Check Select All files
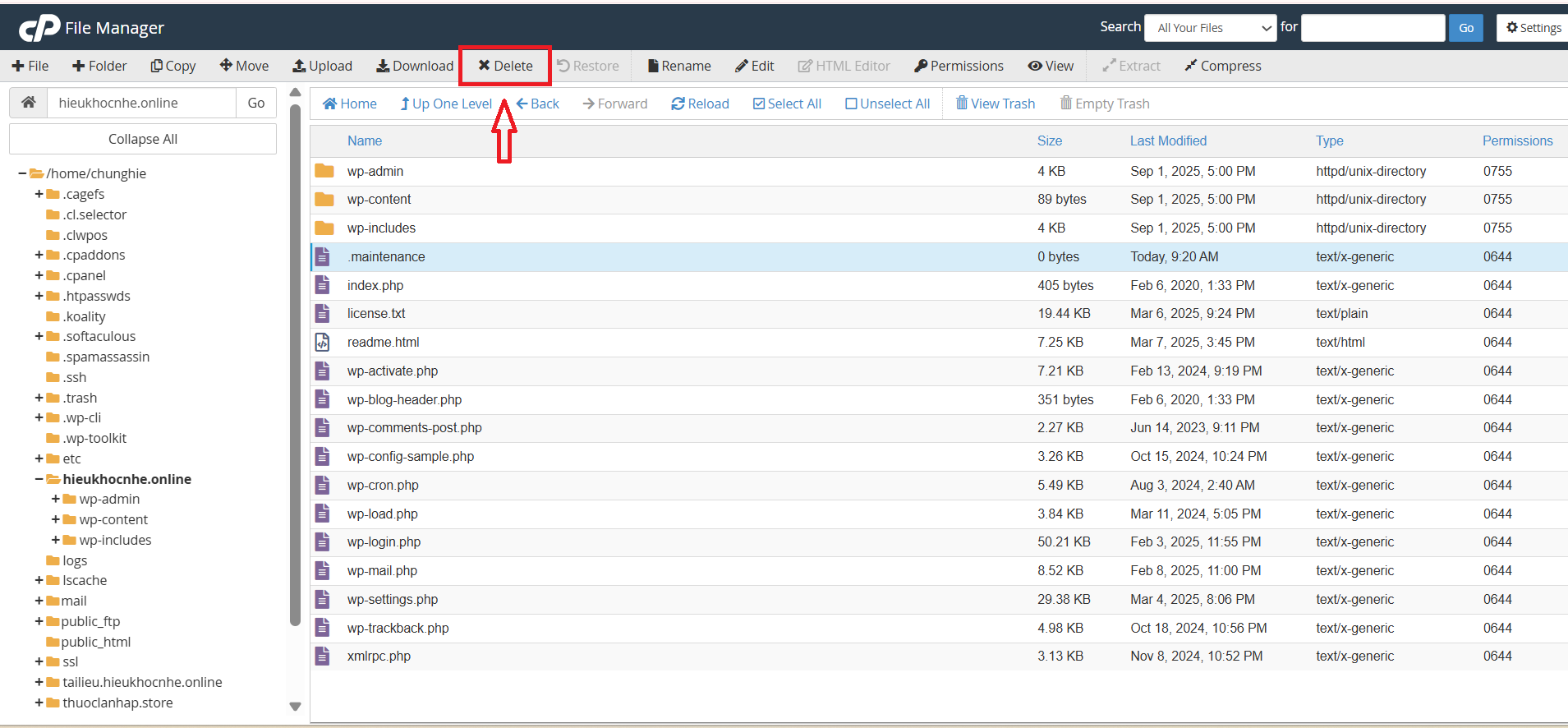Viewport: 1568px width, 728px height. point(787,104)
